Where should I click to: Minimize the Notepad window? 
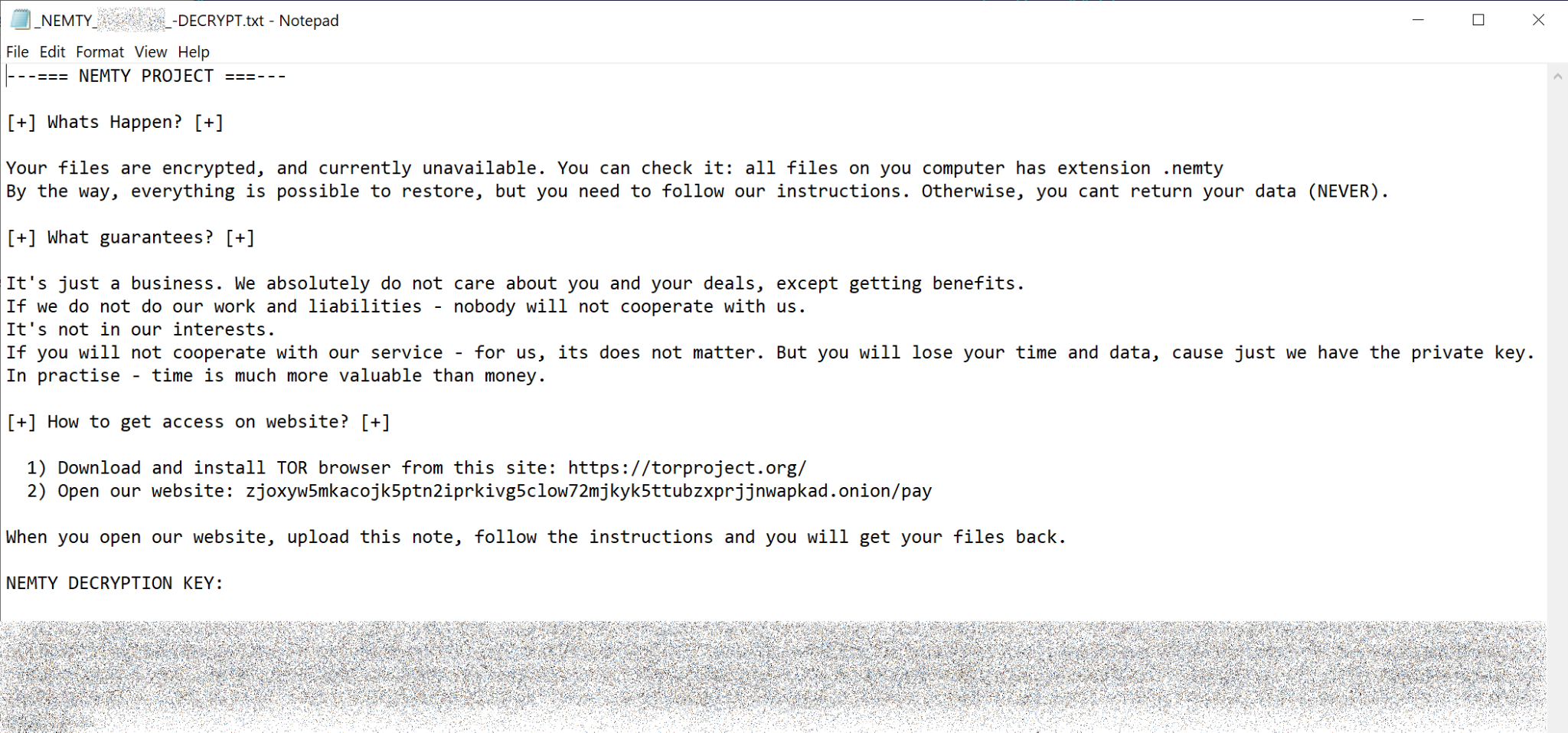pyautogui.click(x=1418, y=20)
